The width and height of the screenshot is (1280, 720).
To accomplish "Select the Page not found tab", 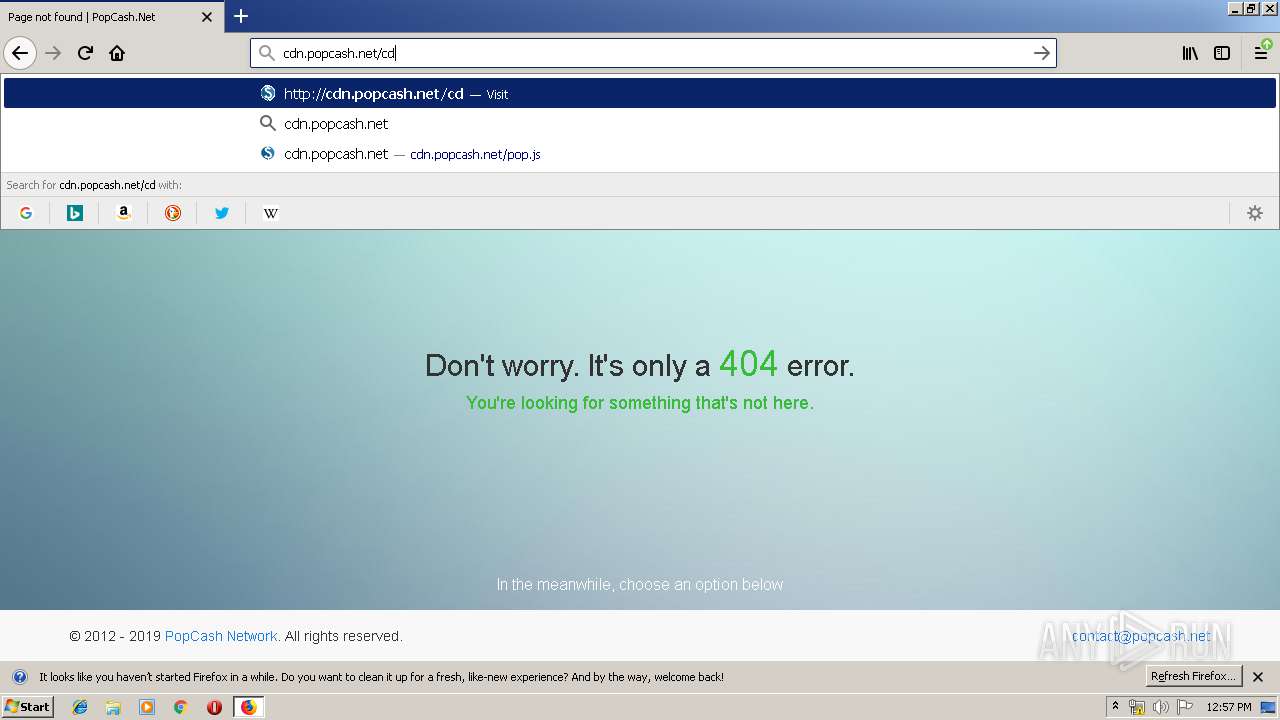I will point(110,17).
